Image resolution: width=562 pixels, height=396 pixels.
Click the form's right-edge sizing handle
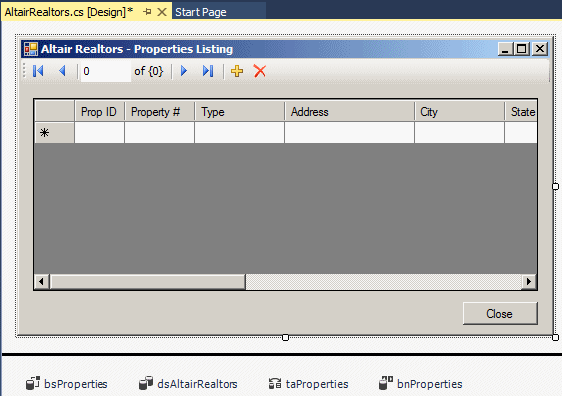click(555, 186)
